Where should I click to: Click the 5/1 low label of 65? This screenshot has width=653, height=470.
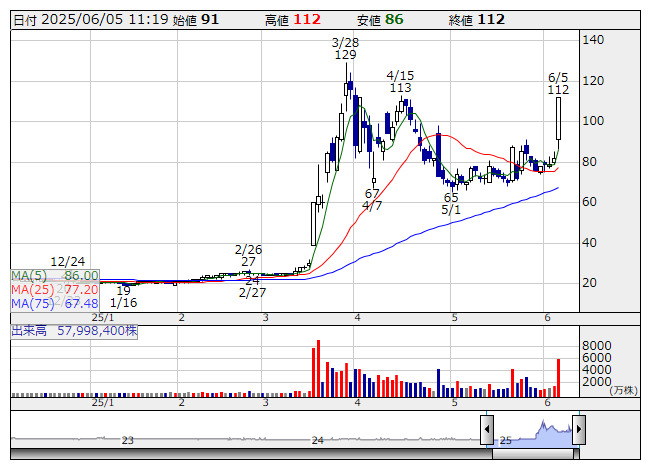tap(451, 204)
